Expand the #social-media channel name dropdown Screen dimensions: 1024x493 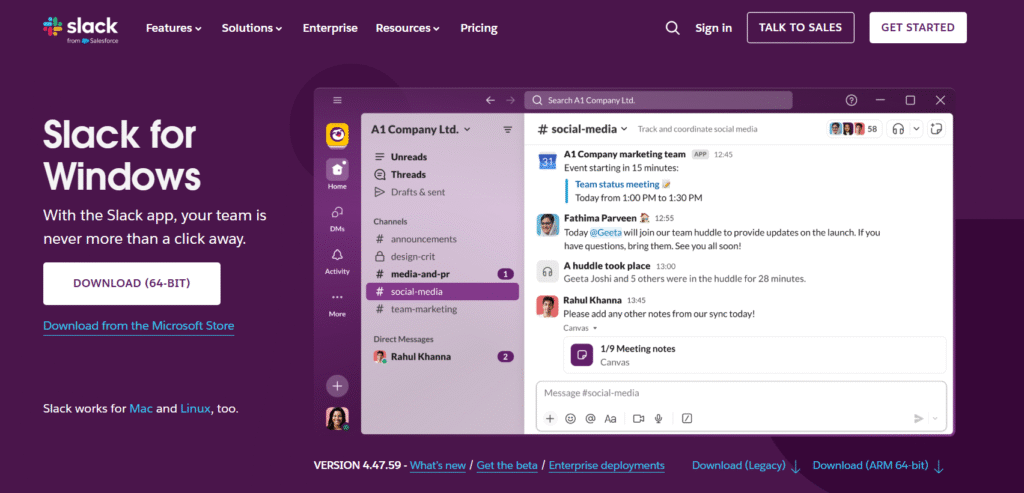[583, 129]
